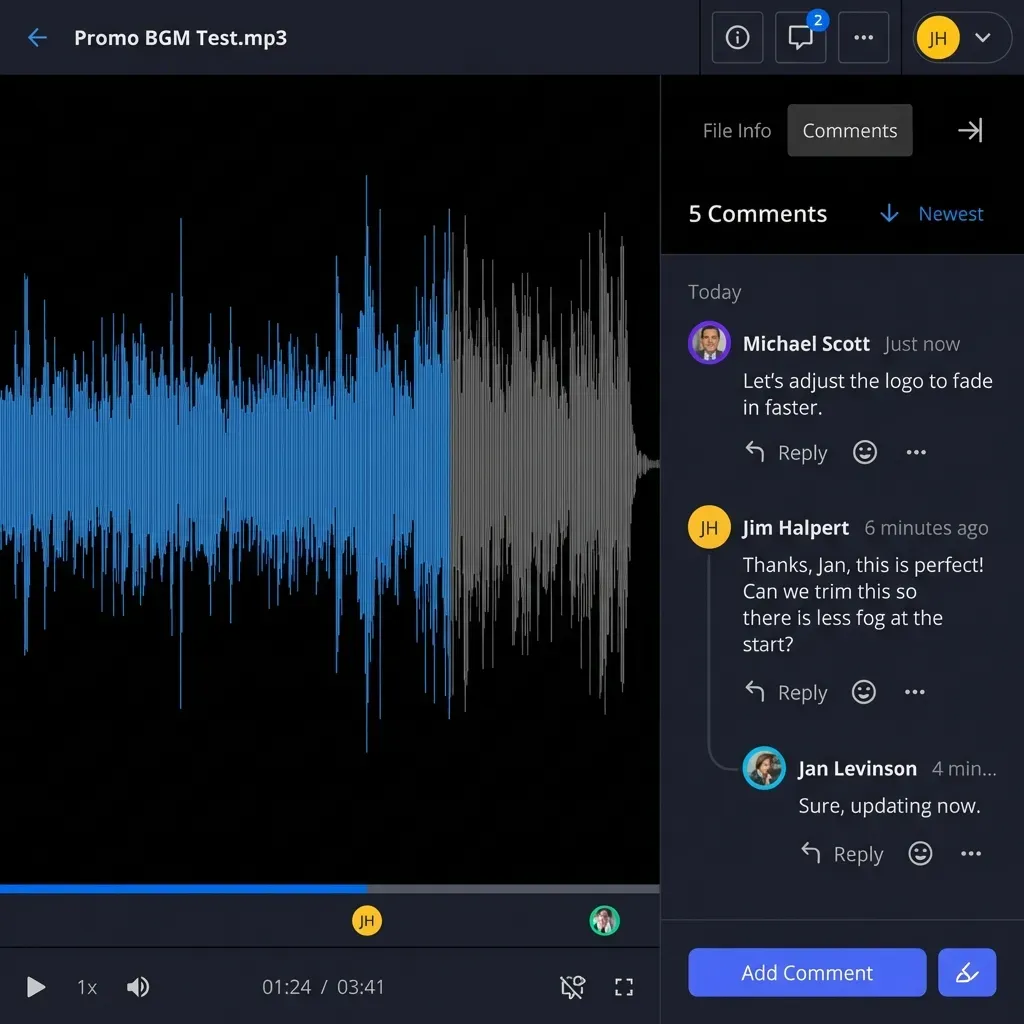Click the Add Comment button
The height and width of the screenshot is (1024, 1024).
(806, 972)
